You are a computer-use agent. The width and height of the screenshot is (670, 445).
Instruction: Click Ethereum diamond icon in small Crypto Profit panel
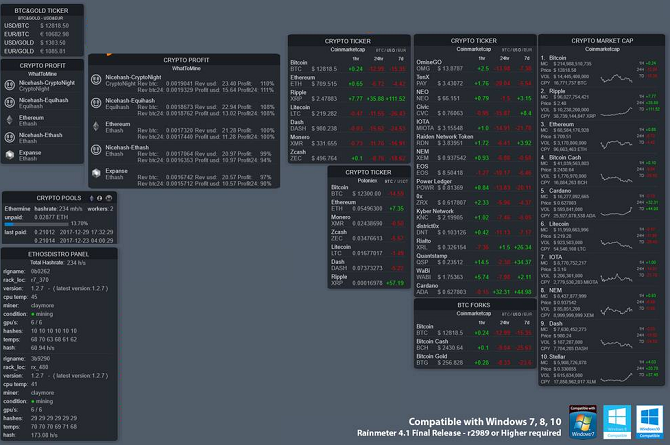click(9, 120)
